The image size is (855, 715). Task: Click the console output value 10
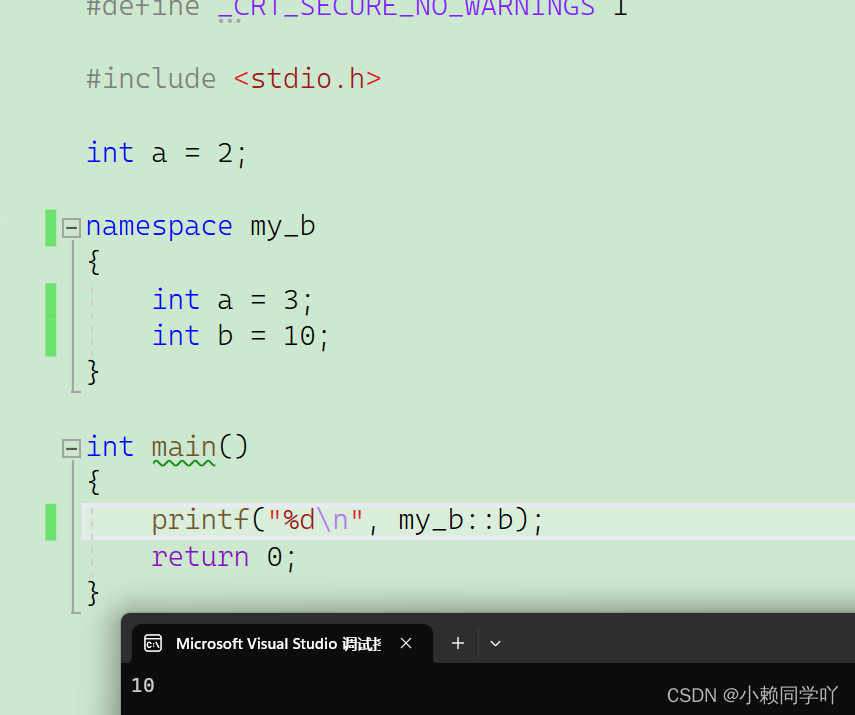[143, 686]
